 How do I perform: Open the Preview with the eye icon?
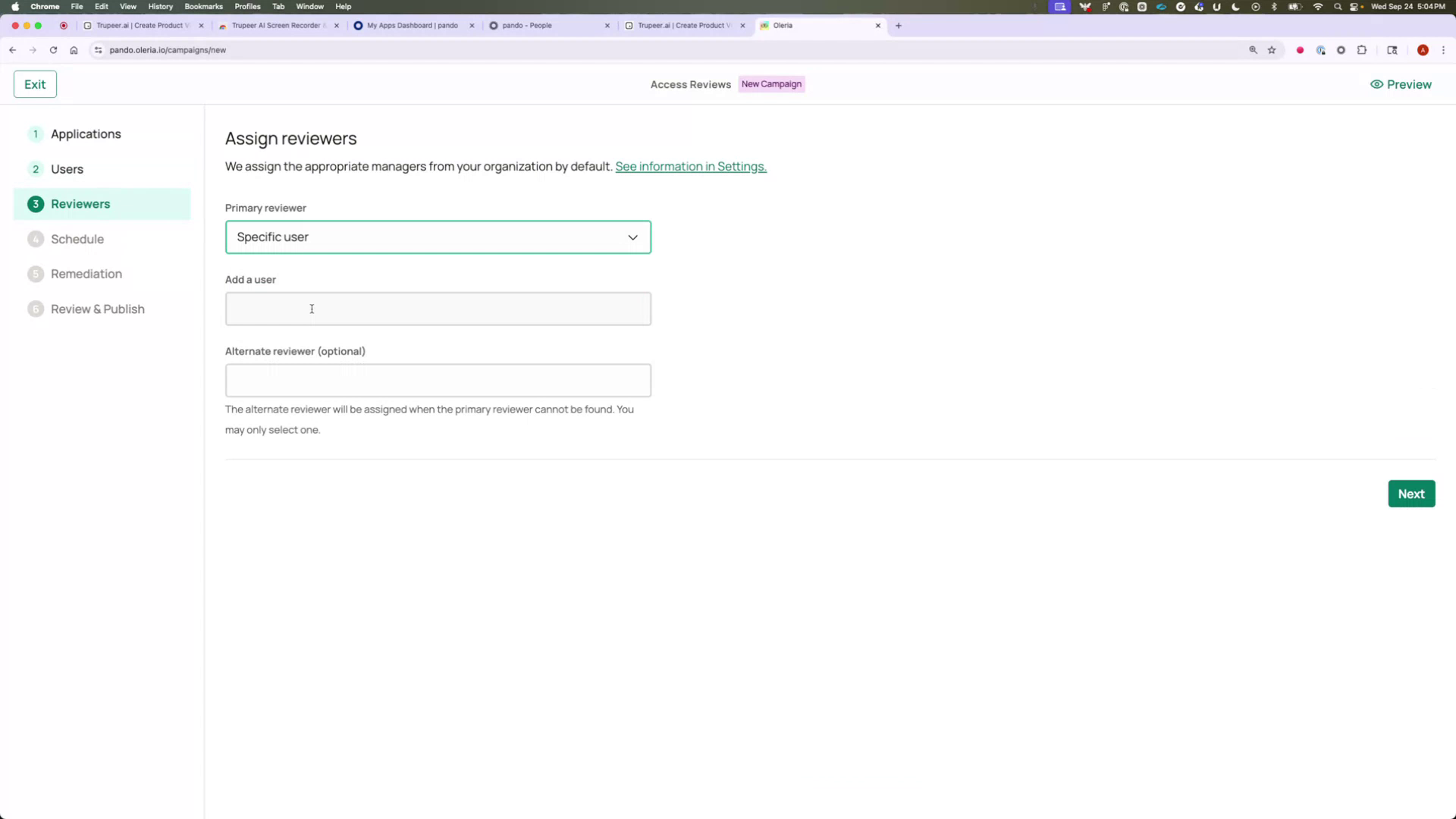[1401, 84]
